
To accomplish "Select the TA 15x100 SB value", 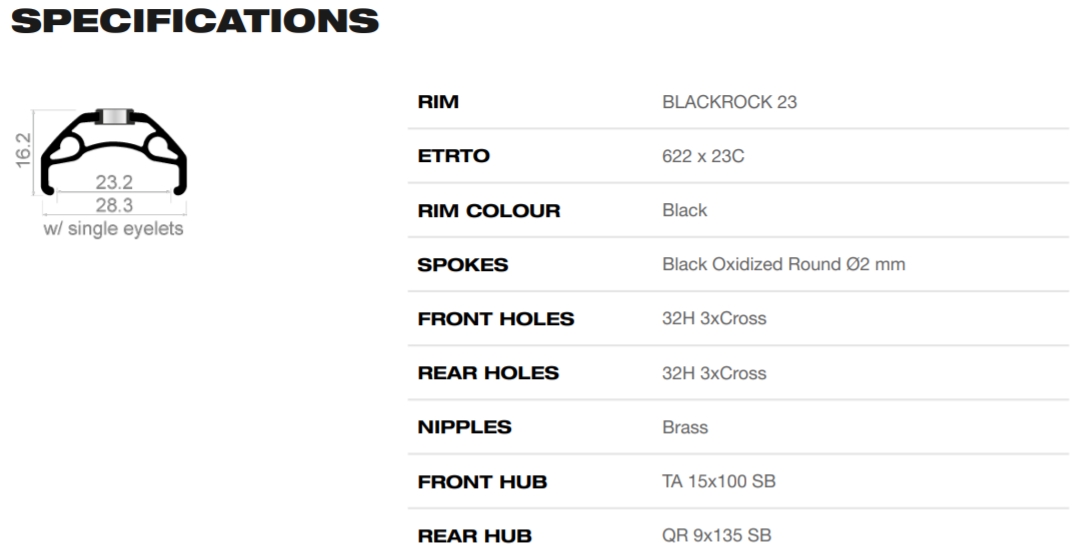I will (x=719, y=481).
